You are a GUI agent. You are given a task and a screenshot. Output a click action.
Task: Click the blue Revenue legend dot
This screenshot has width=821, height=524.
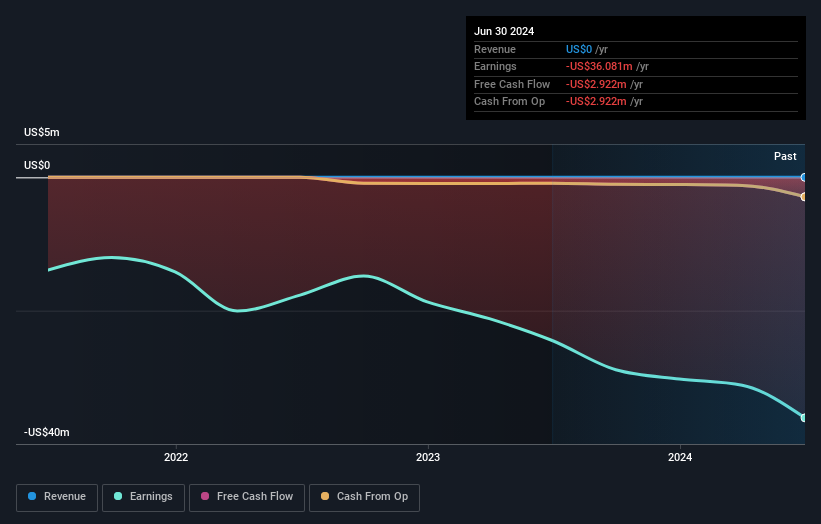tap(32, 496)
